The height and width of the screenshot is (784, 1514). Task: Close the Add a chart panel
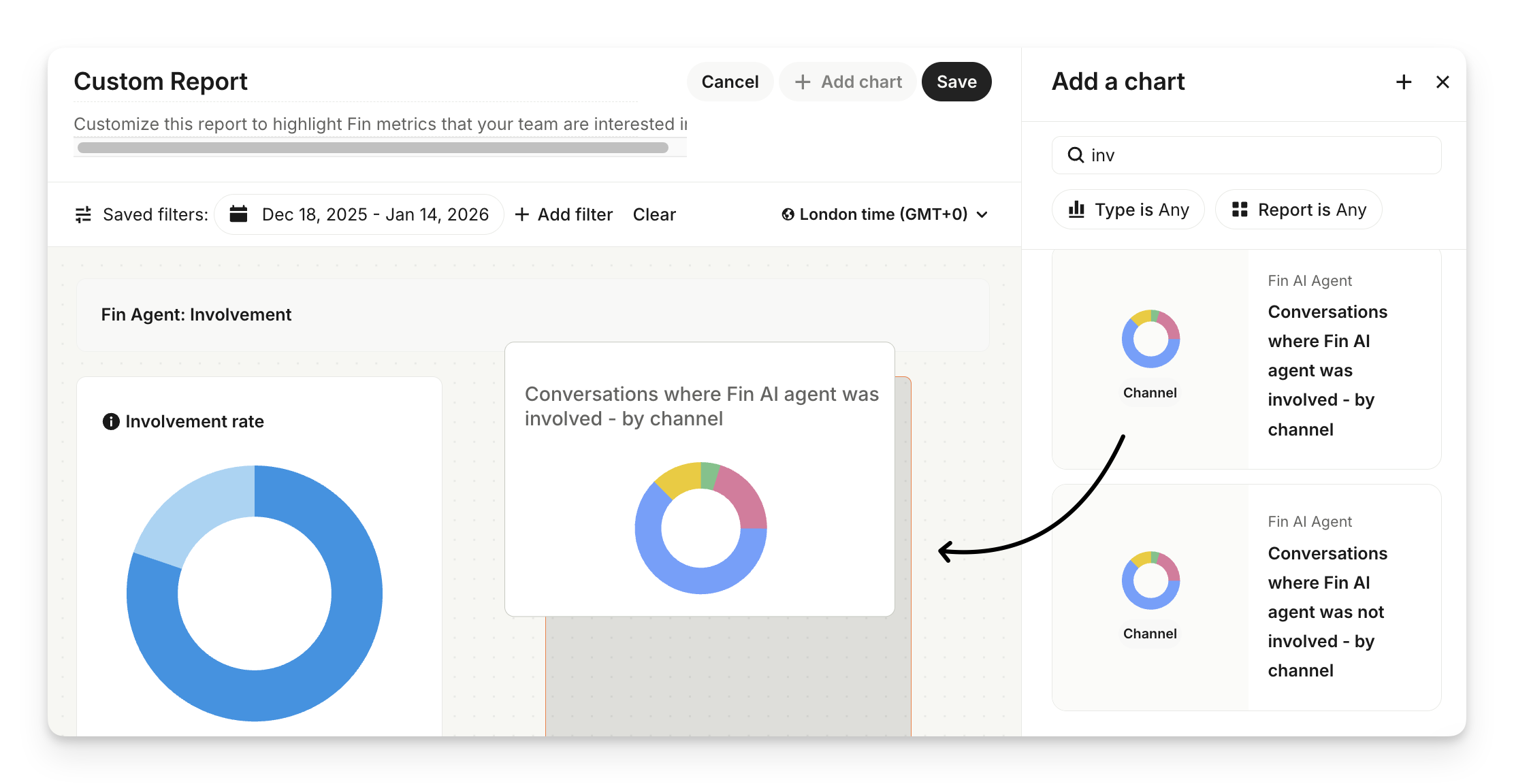[x=1443, y=82]
